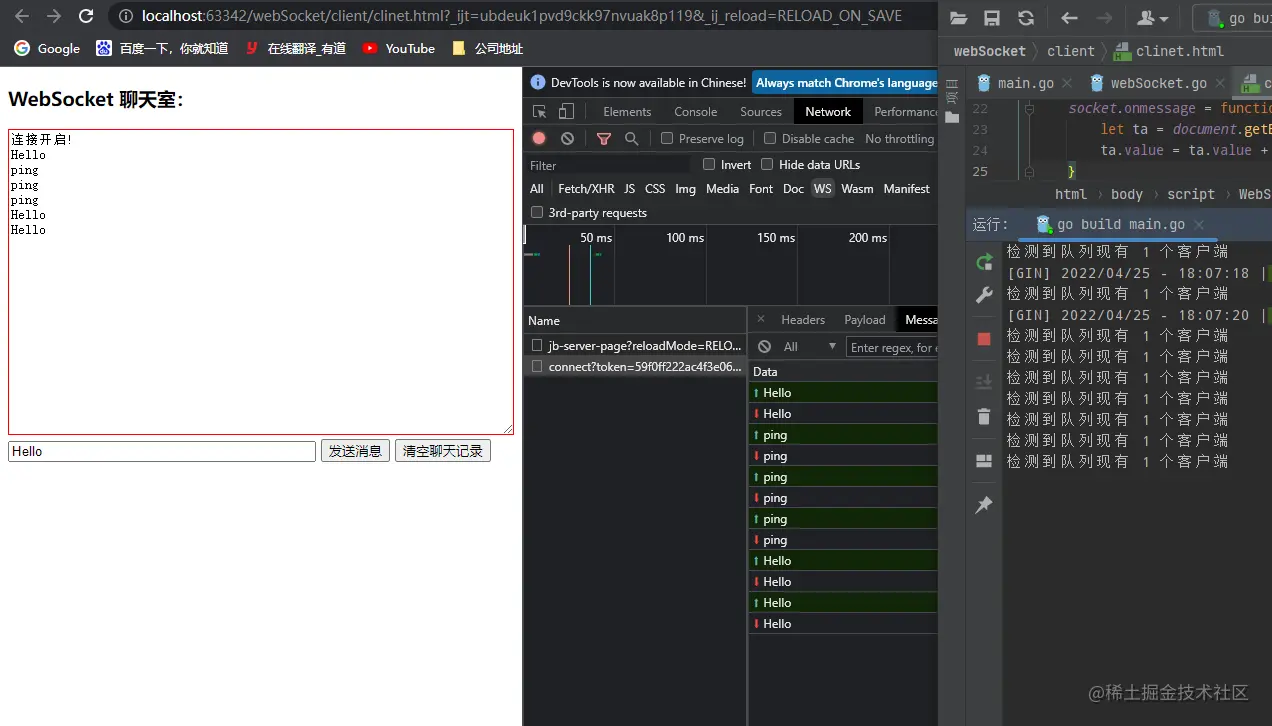This screenshot has width=1272, height=726.
Task: Close the request details pane
Action: click(x=760, y=320)
